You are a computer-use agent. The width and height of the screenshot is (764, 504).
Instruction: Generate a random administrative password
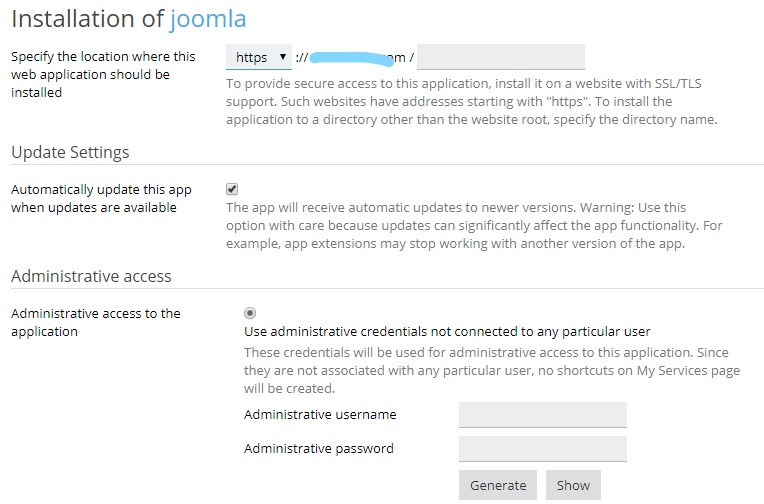pos(497,485)
